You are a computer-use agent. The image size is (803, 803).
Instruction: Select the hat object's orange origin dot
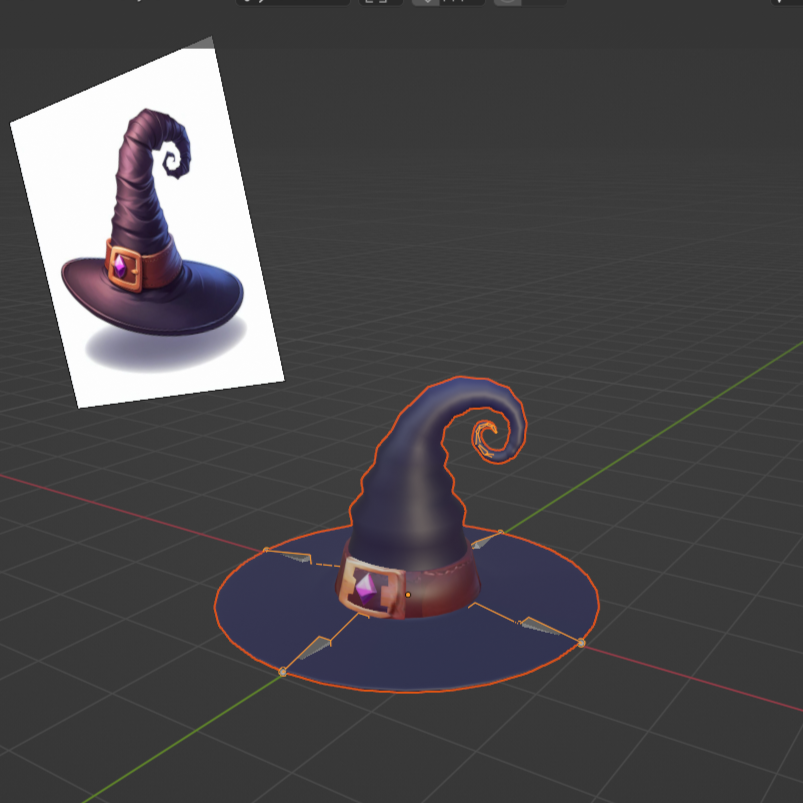408,595
